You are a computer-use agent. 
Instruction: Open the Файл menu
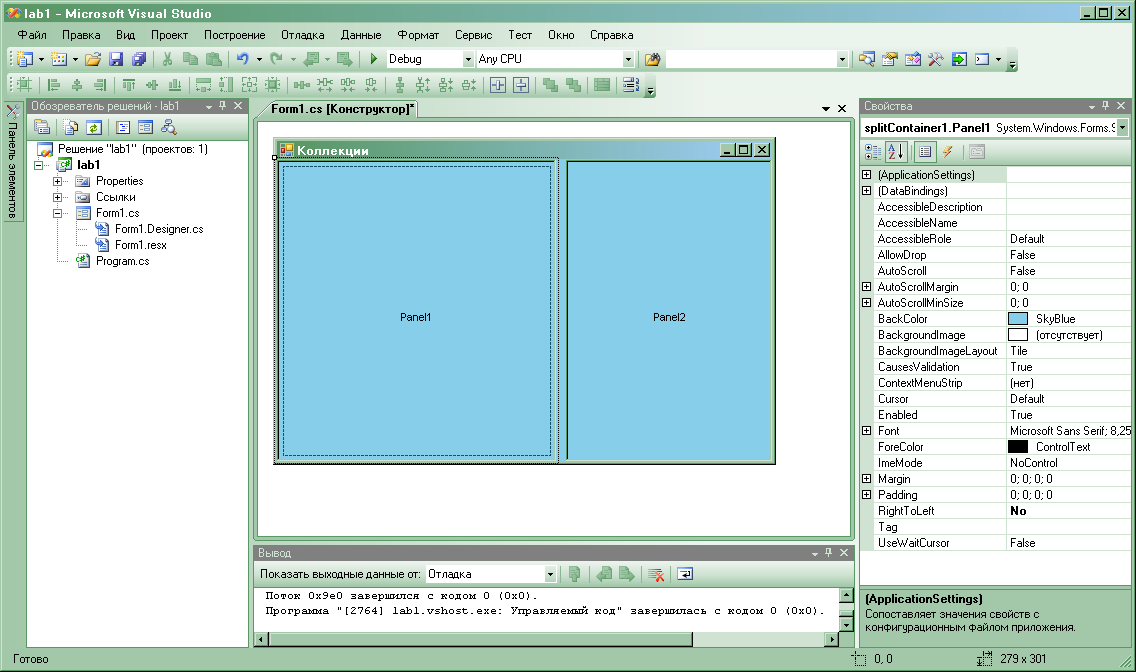click(x=32, y=35)
